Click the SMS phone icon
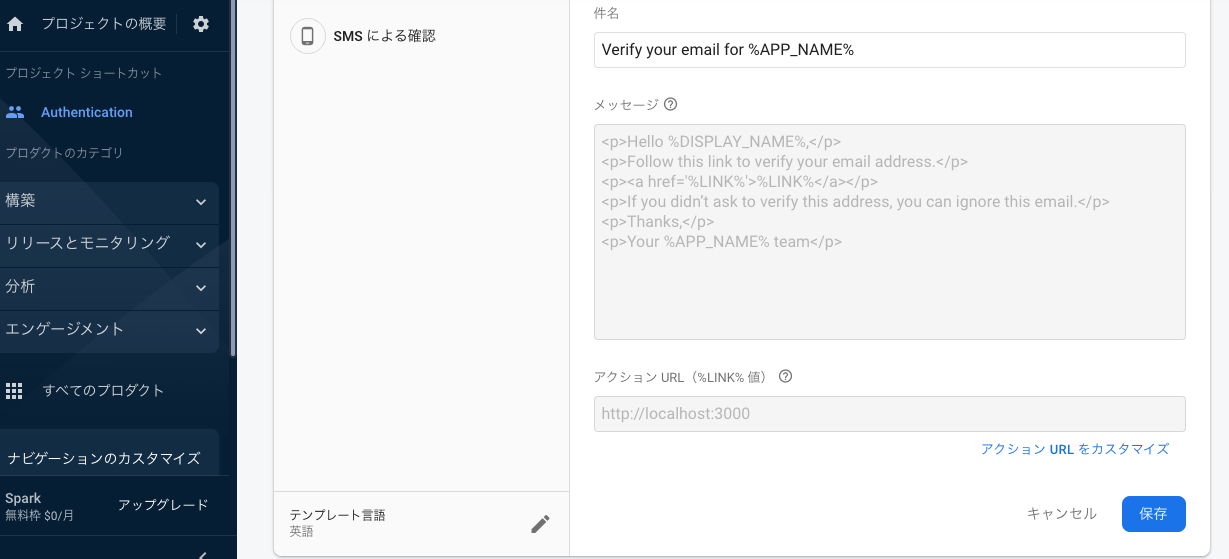 (308, 36)
